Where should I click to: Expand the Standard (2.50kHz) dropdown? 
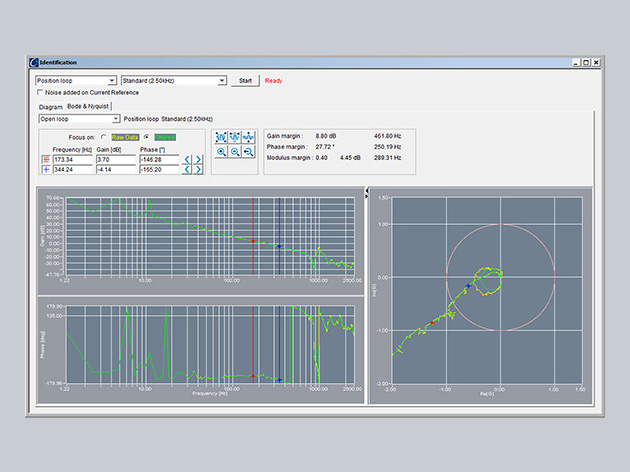coord(174,80)
